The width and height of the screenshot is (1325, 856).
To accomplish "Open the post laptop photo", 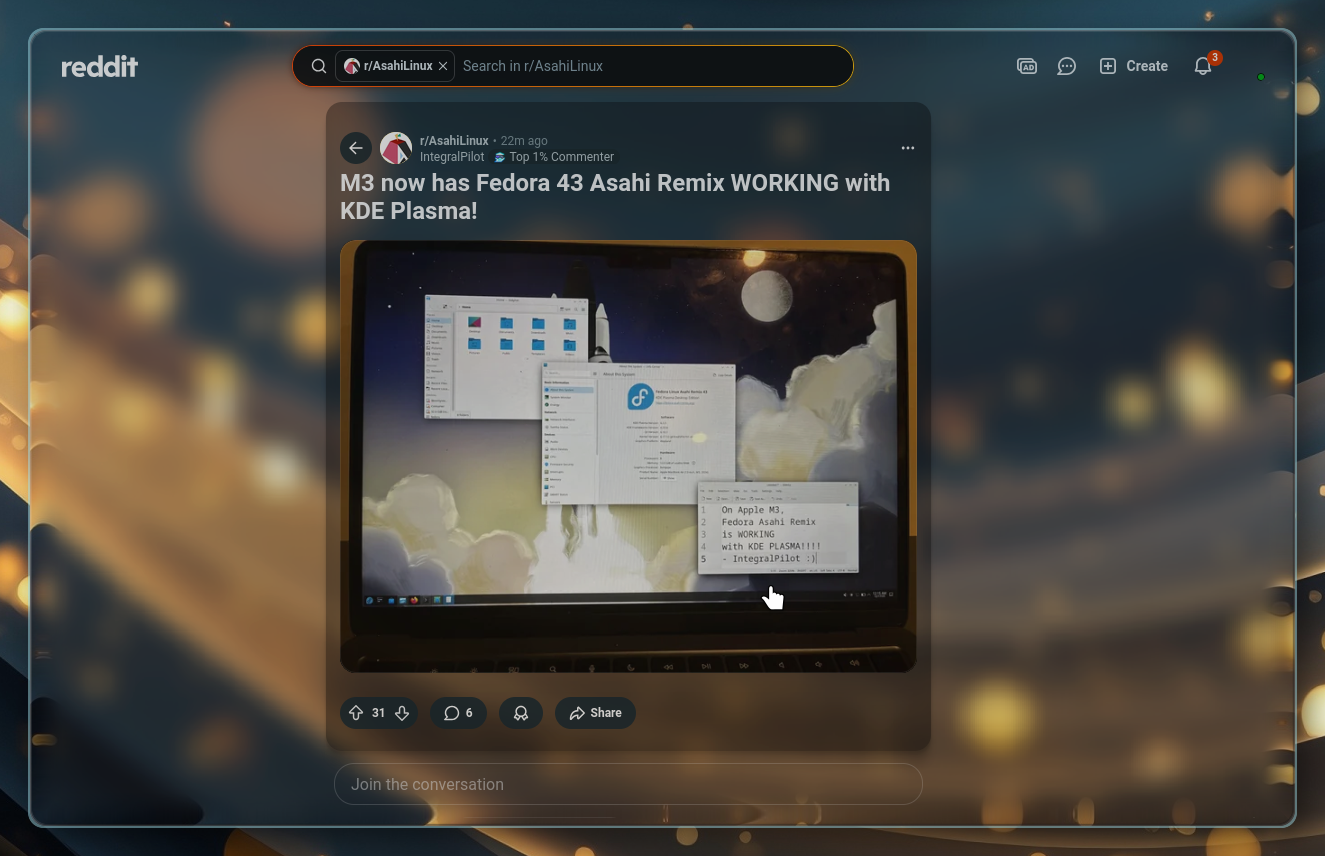I will pos(628,456).
